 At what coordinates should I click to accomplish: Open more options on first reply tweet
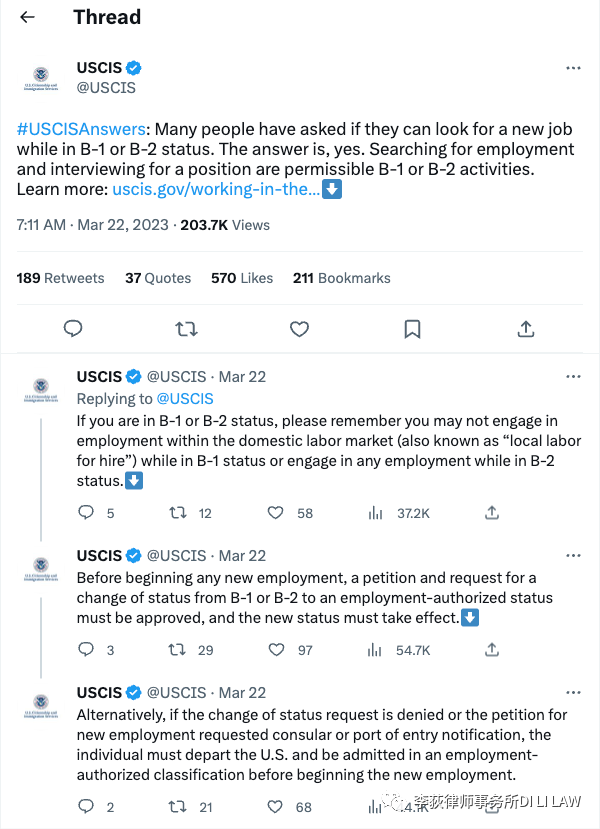[573, 377]
